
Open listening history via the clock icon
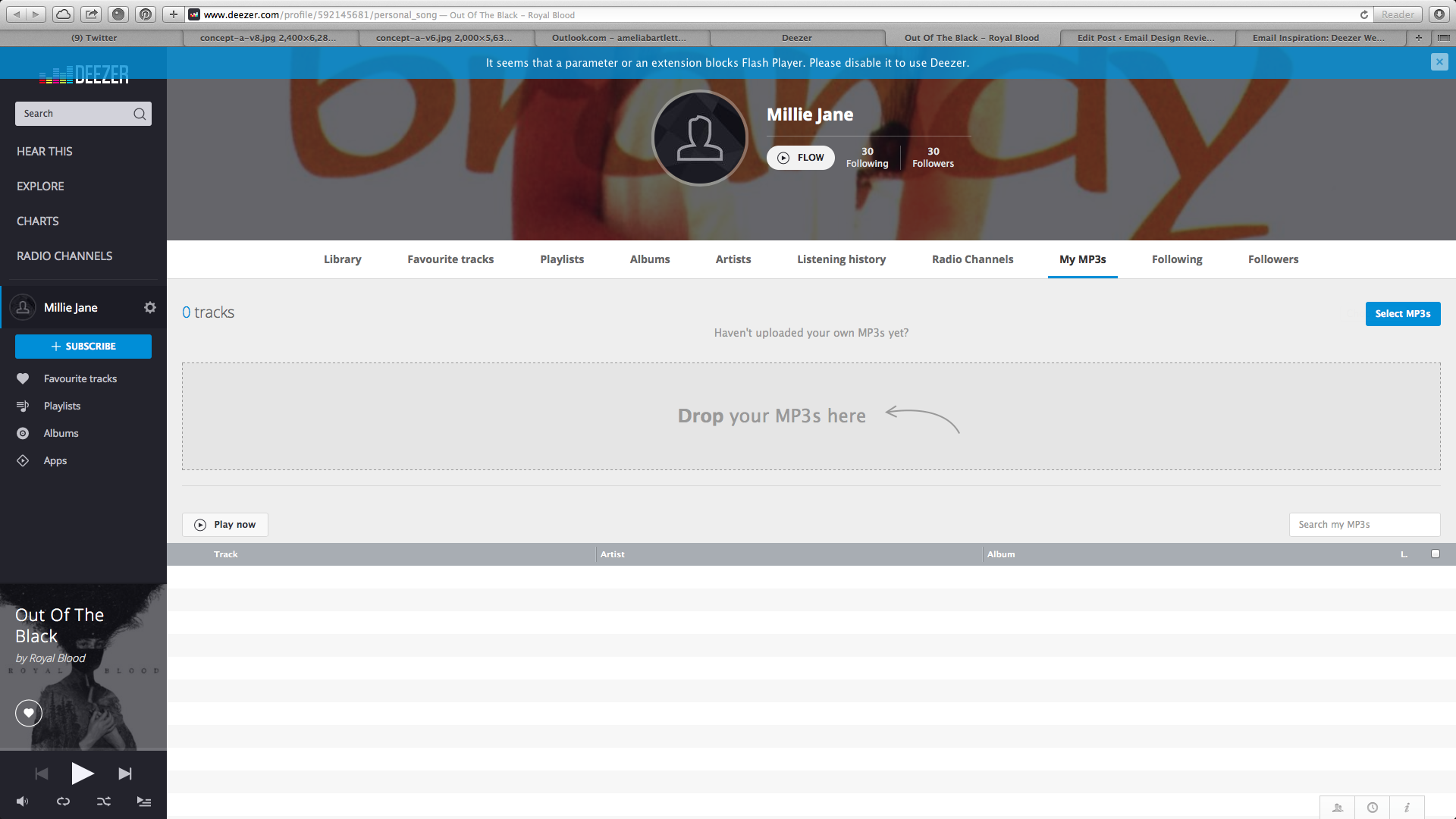[1372, 807]
